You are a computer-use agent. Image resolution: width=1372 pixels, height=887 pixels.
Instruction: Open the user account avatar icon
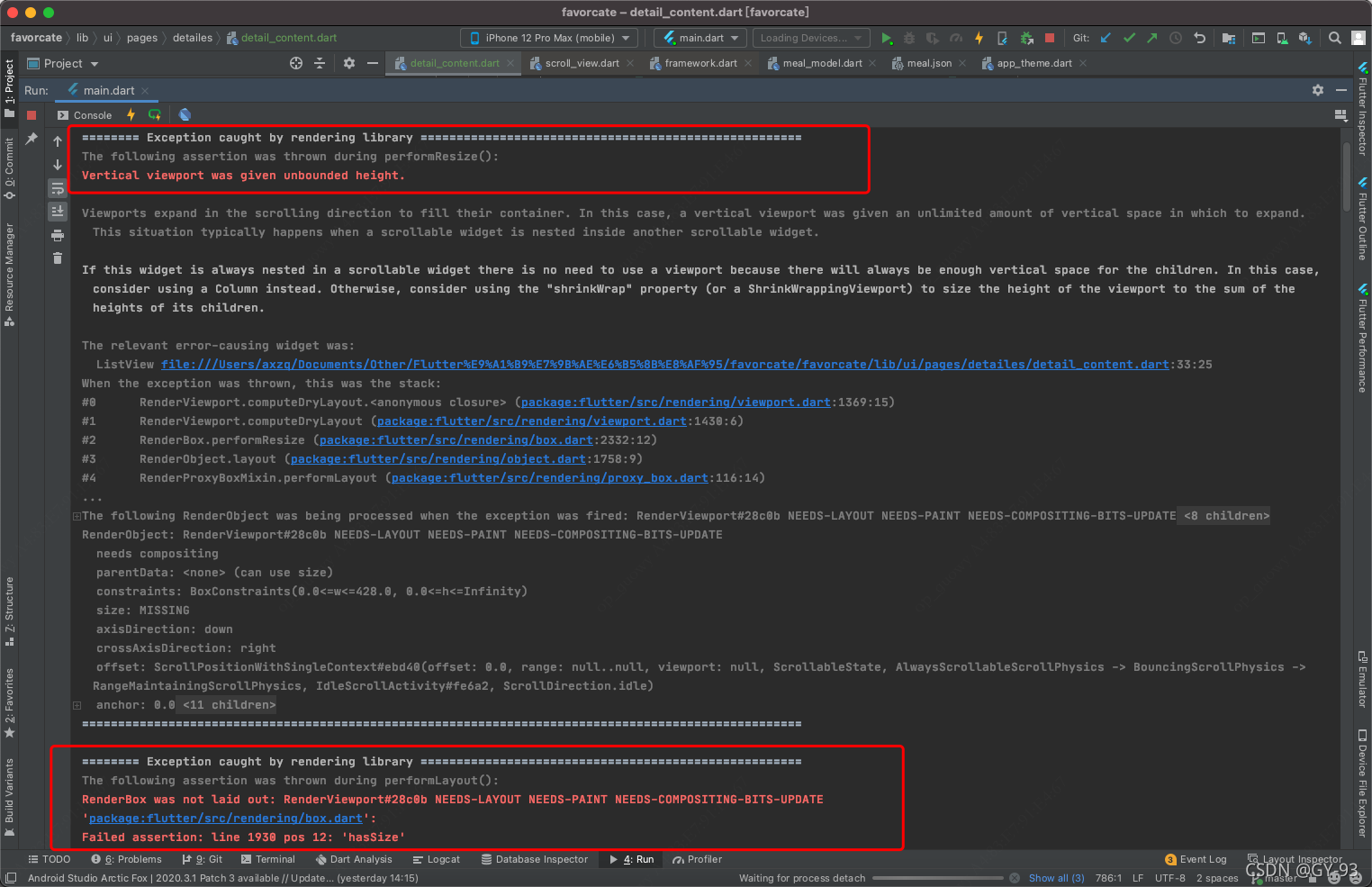coord(1358,38)
